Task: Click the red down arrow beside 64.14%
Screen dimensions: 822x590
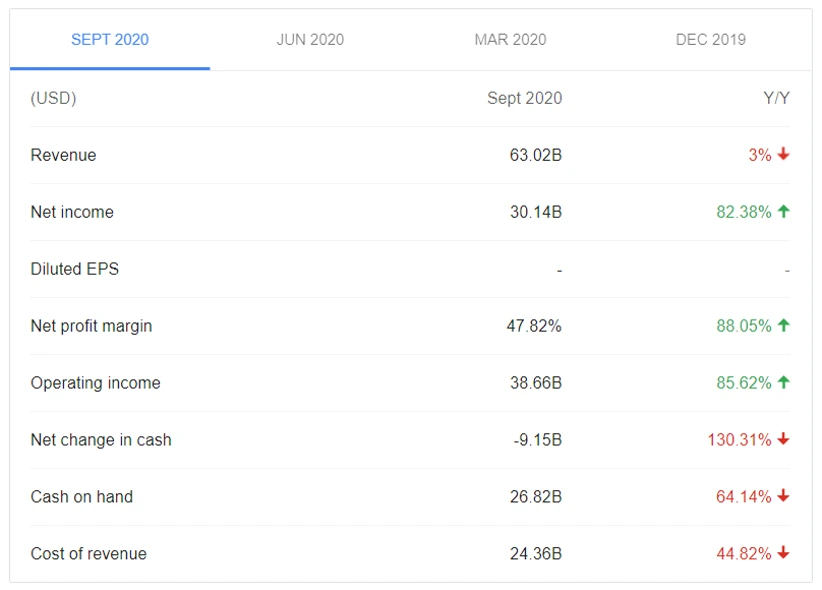Action: tap(783, 497)
